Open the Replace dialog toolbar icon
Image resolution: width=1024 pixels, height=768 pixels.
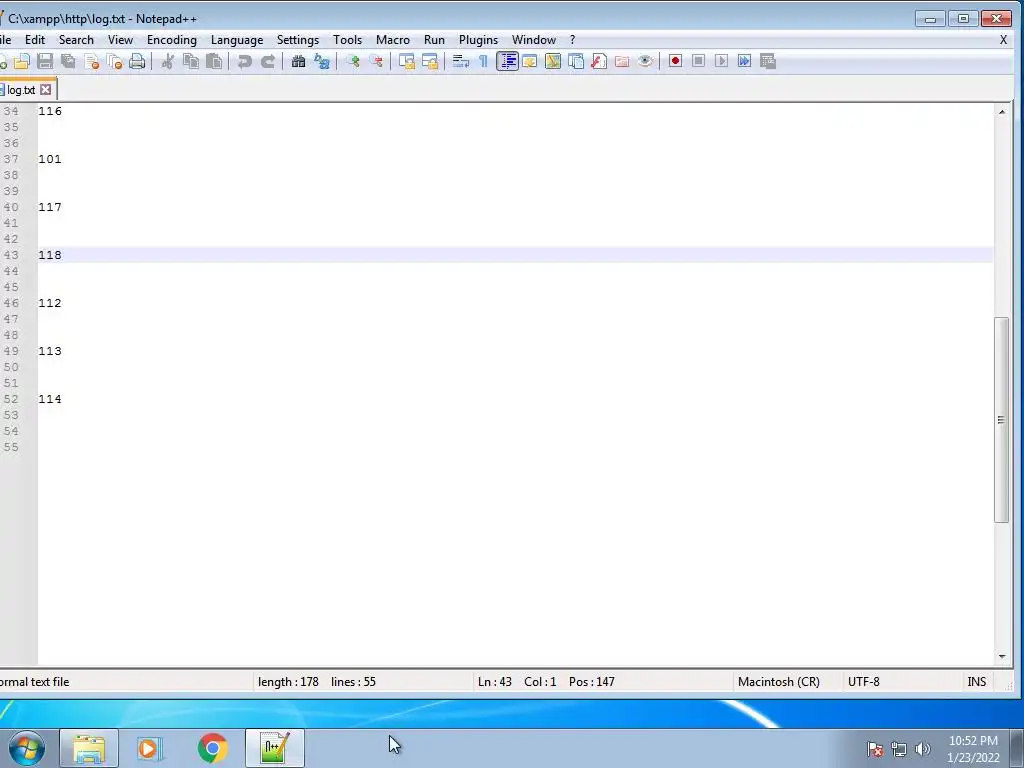pos(321,61)
